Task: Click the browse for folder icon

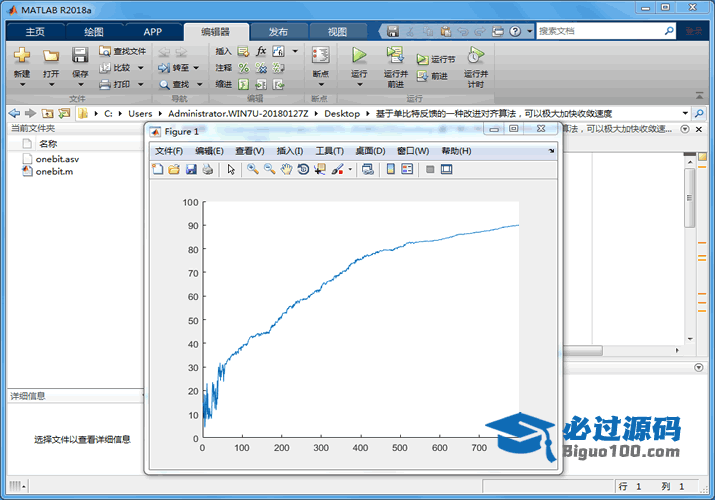Action: pos(64,113)
